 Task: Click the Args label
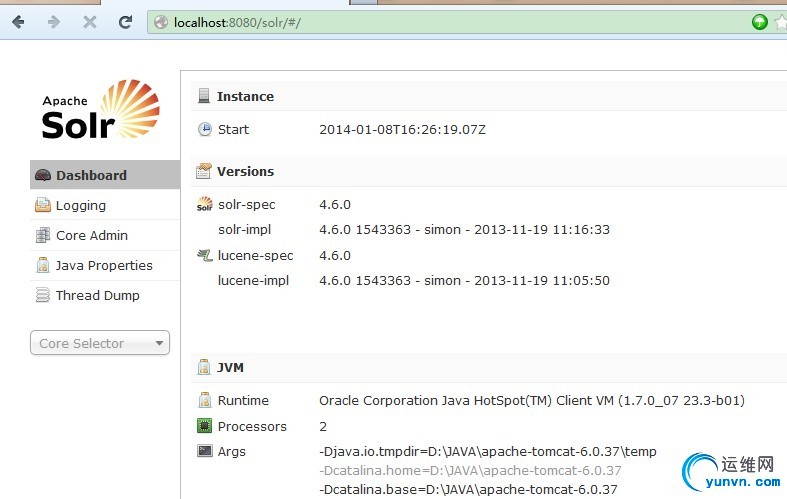coord(232,452)
